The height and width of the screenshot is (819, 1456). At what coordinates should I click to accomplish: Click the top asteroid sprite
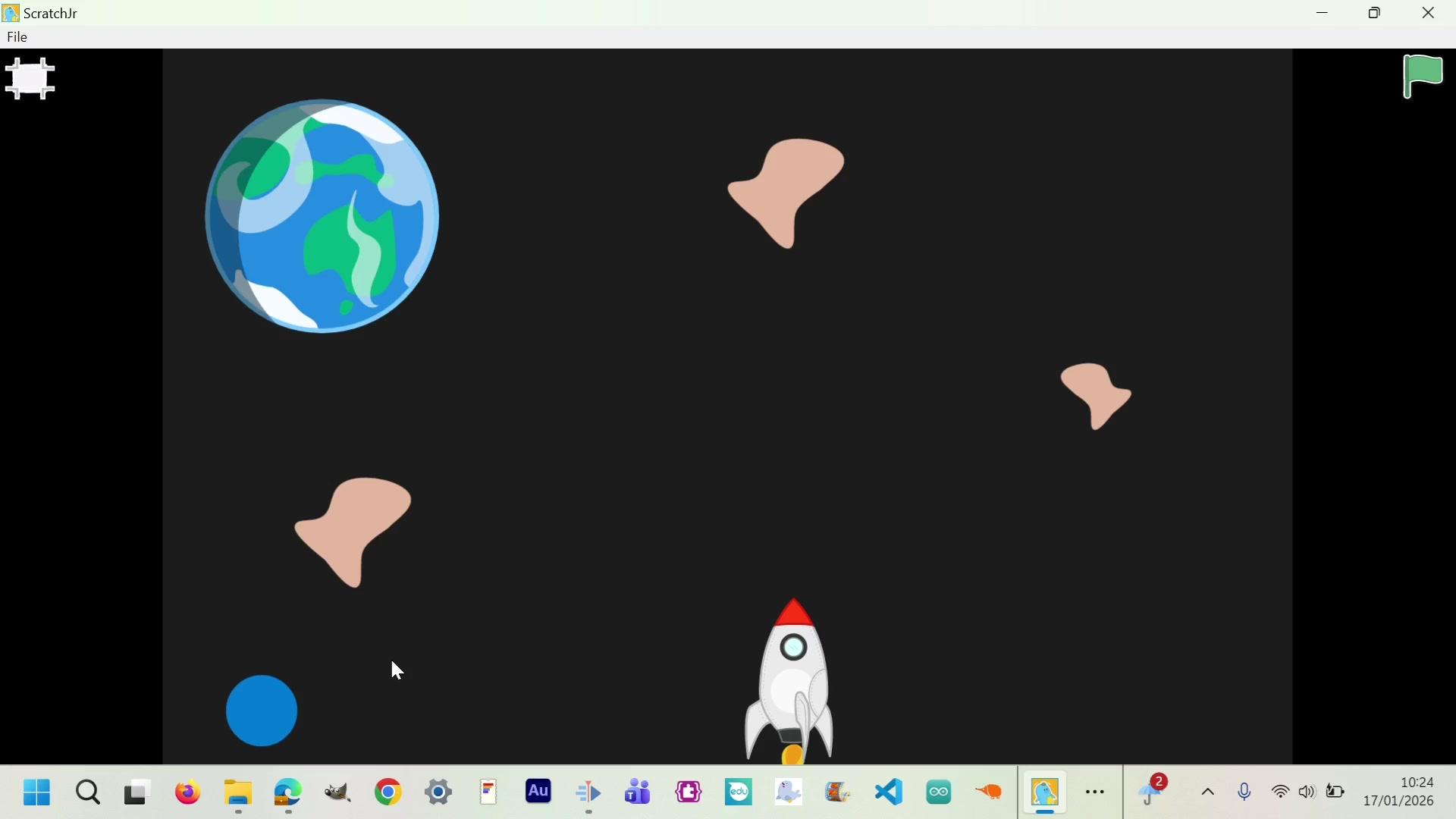(x=790, y=190)
